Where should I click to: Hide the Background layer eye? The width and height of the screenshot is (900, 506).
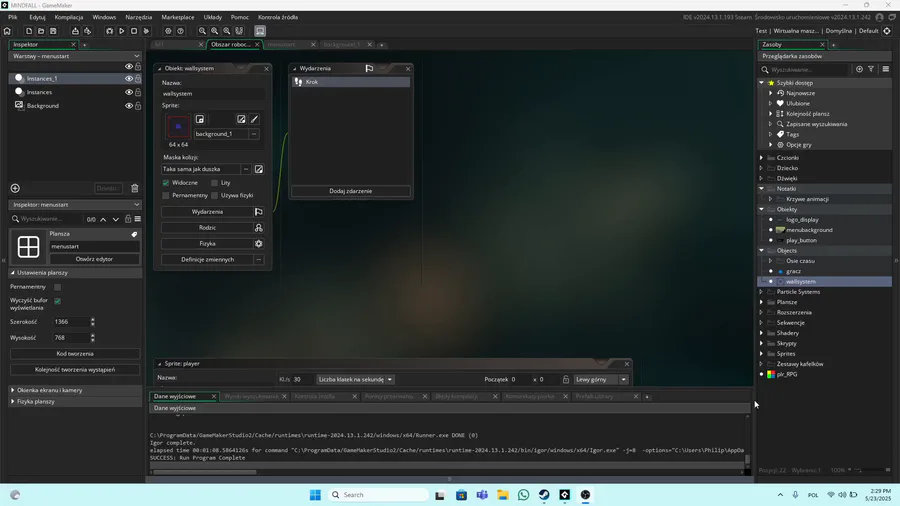point(129,106)
